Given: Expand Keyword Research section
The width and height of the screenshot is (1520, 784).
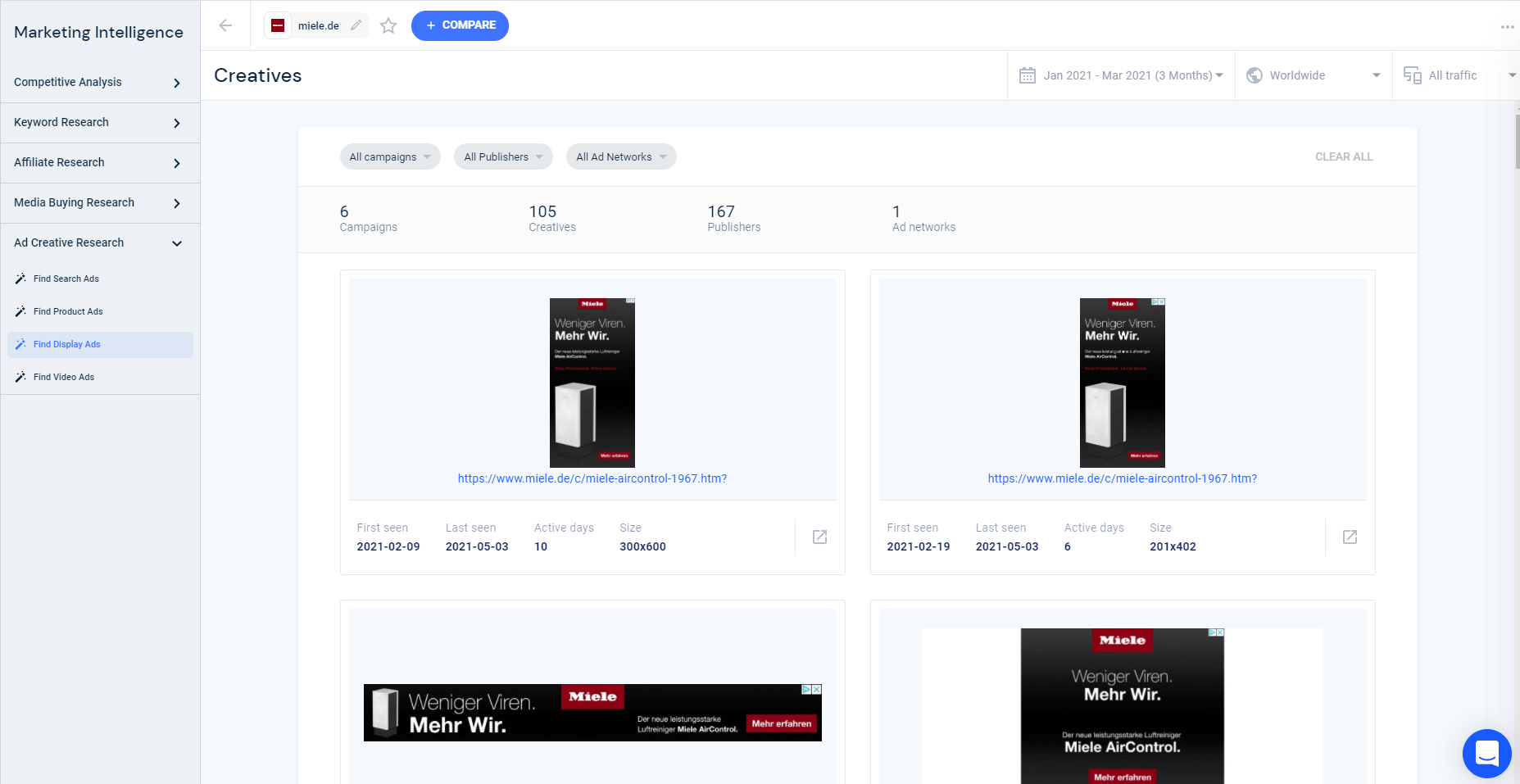Looking at the screenshot, I should (100, 122).
